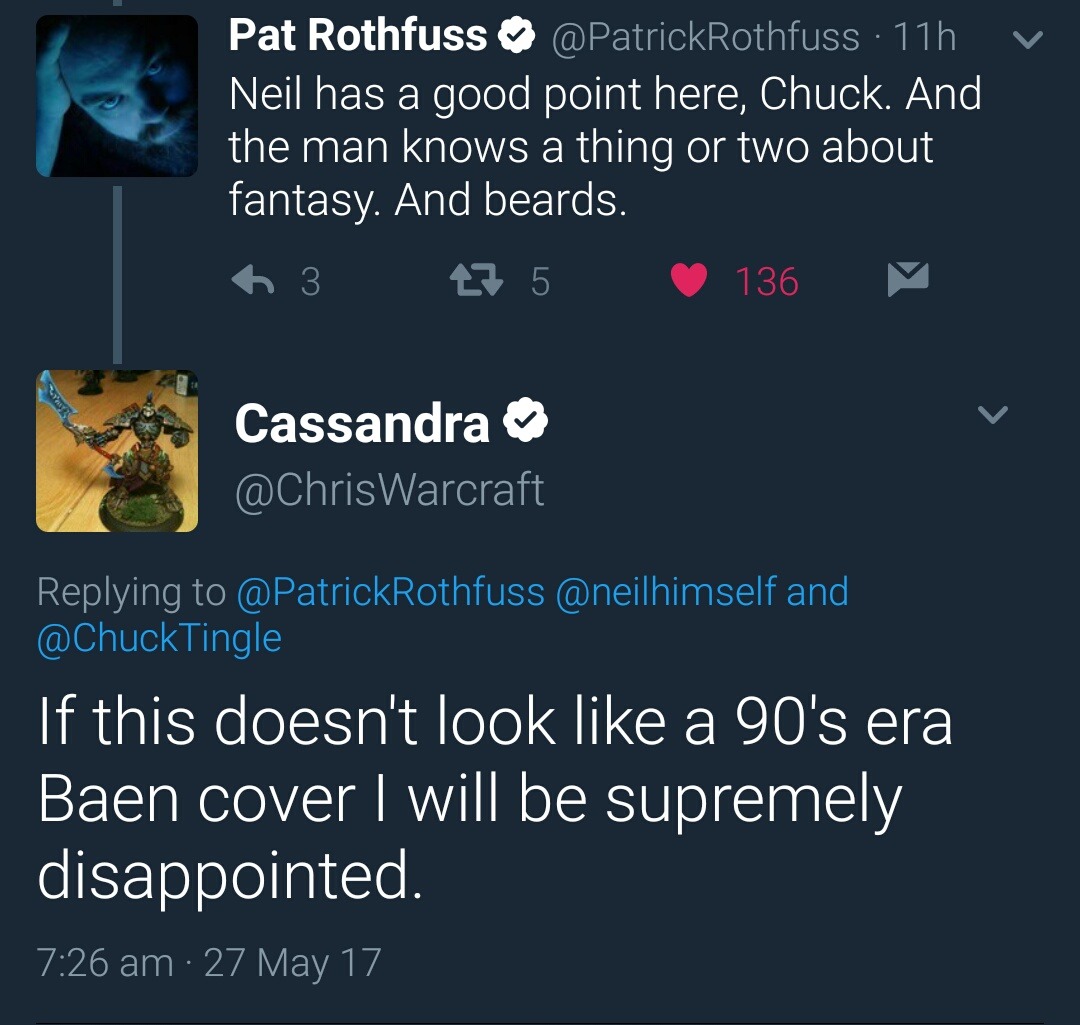The height and width of the screenshot is (1025, 1080).
Task: Expand the dropdown arrow on Cassandra's tweet
Action: [992, 415]
